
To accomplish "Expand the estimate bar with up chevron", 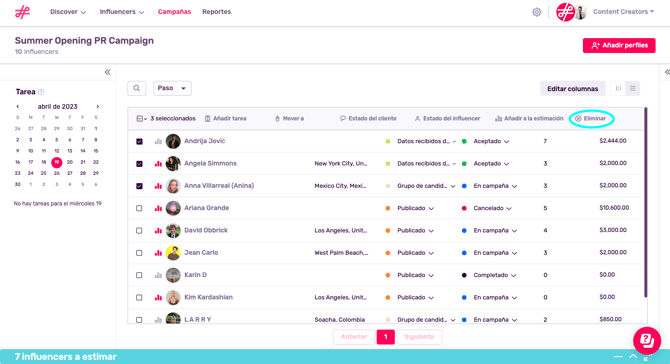I will point(633,356).
